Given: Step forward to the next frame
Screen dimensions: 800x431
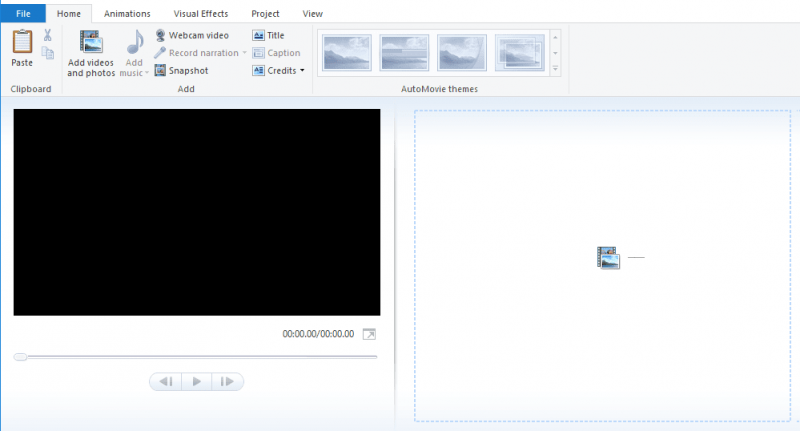Looking at the screenshot, I should [227, 382].
